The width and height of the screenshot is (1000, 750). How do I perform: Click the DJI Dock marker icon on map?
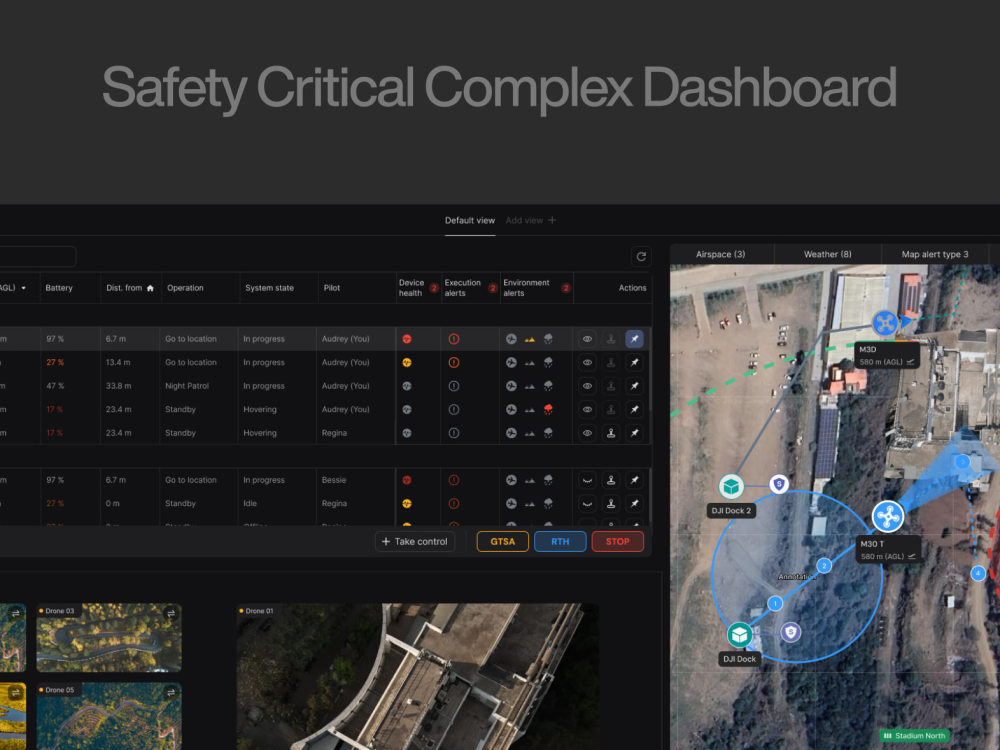point(740,635)
